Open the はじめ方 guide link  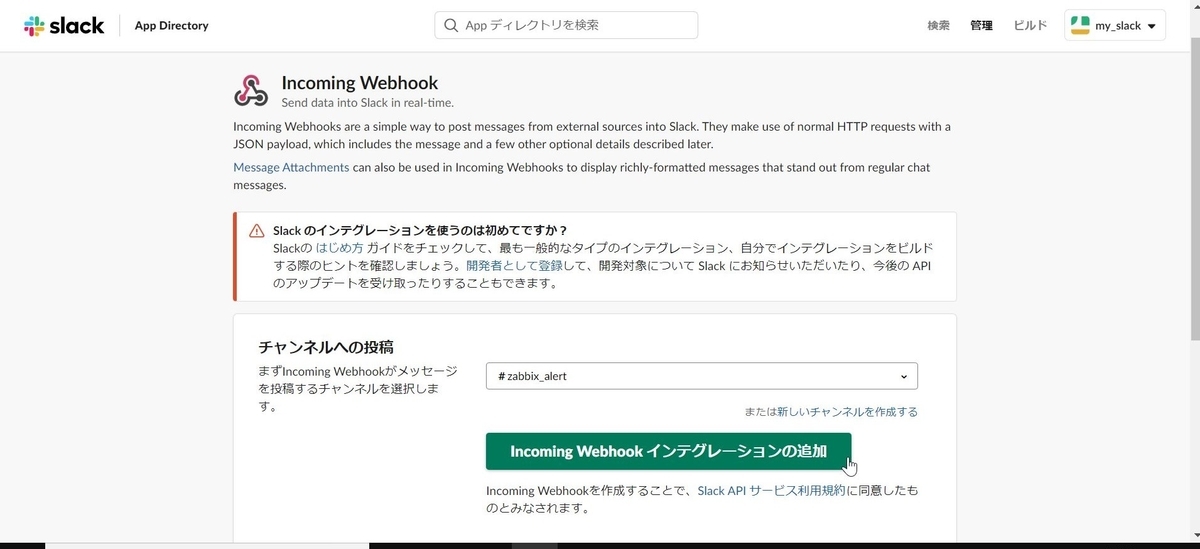[x=339, y=248]
